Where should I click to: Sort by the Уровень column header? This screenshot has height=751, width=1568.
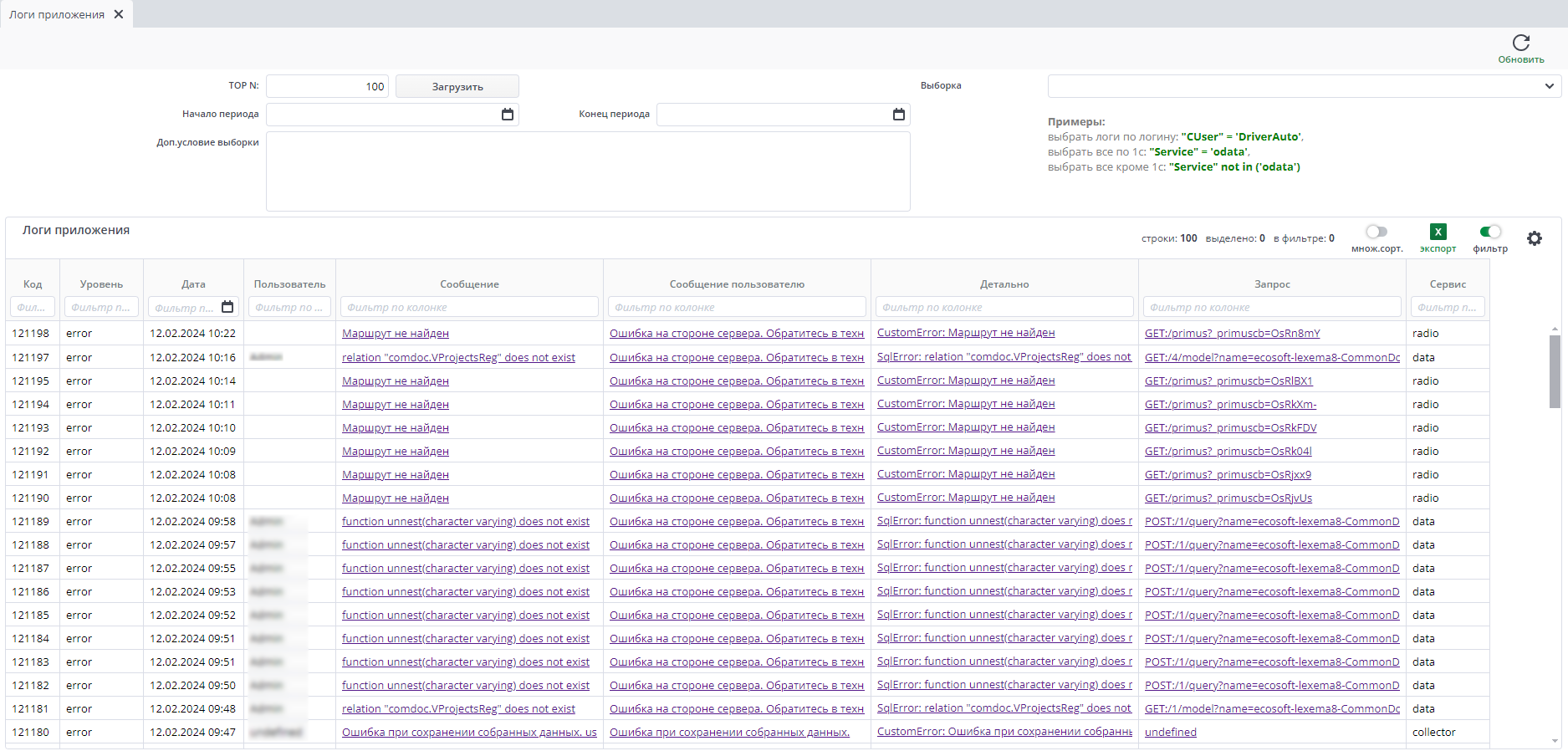coord(101,284)
